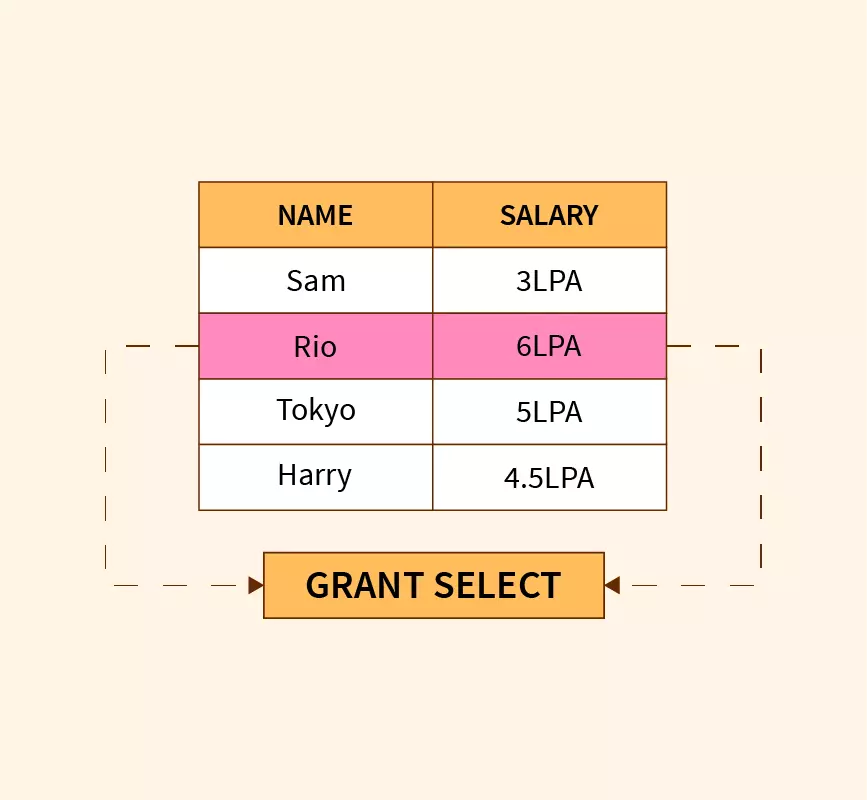Viewport: 867px width, 800px height.
Task: Click the Tokyo name cell
Action: click(315, 411)
